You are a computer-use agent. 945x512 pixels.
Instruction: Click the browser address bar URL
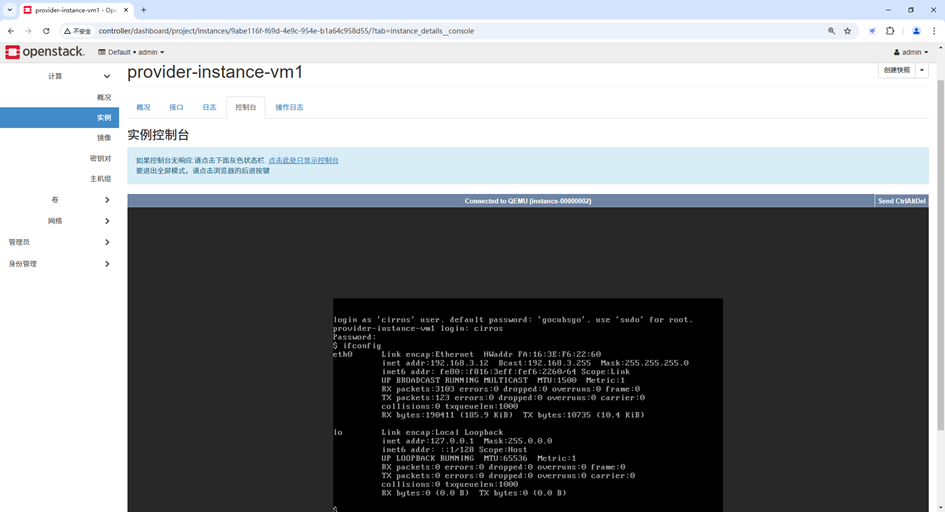286,31
